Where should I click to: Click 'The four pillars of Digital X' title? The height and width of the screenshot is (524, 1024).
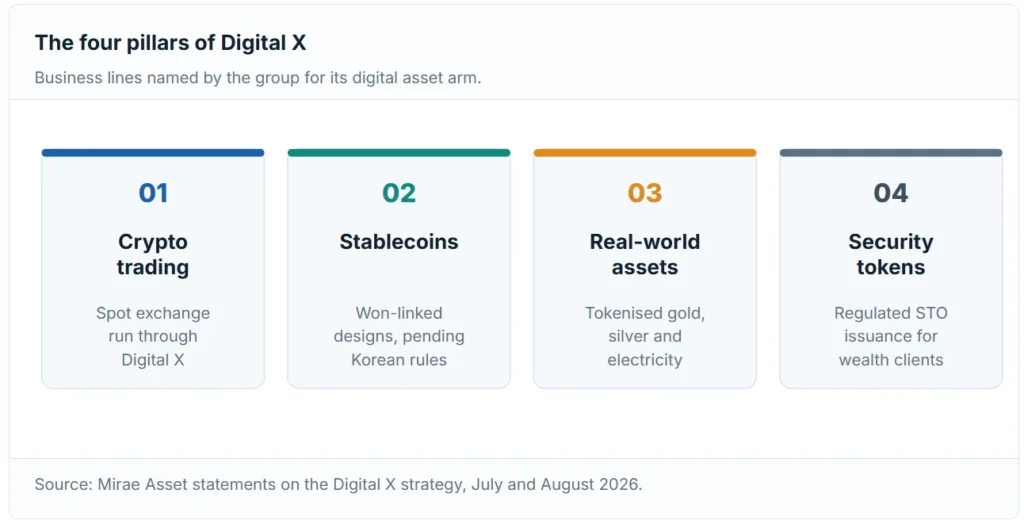[170, 42]
